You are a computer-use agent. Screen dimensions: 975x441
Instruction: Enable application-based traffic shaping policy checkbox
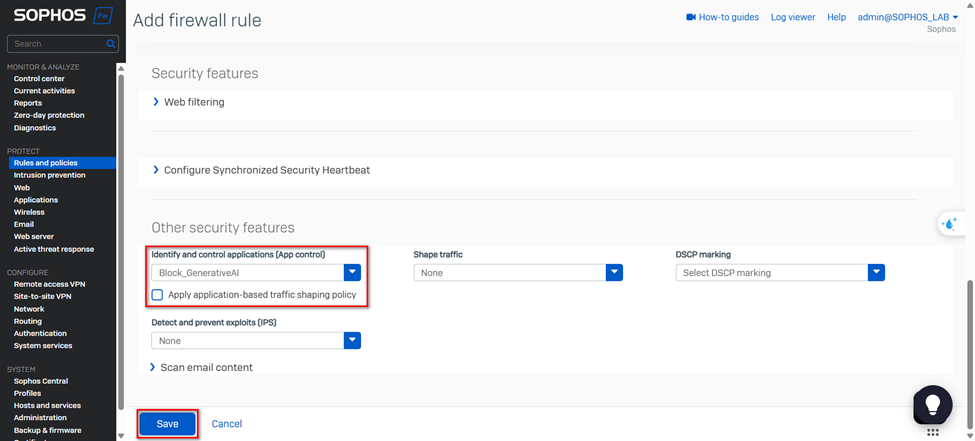[157, 295]
